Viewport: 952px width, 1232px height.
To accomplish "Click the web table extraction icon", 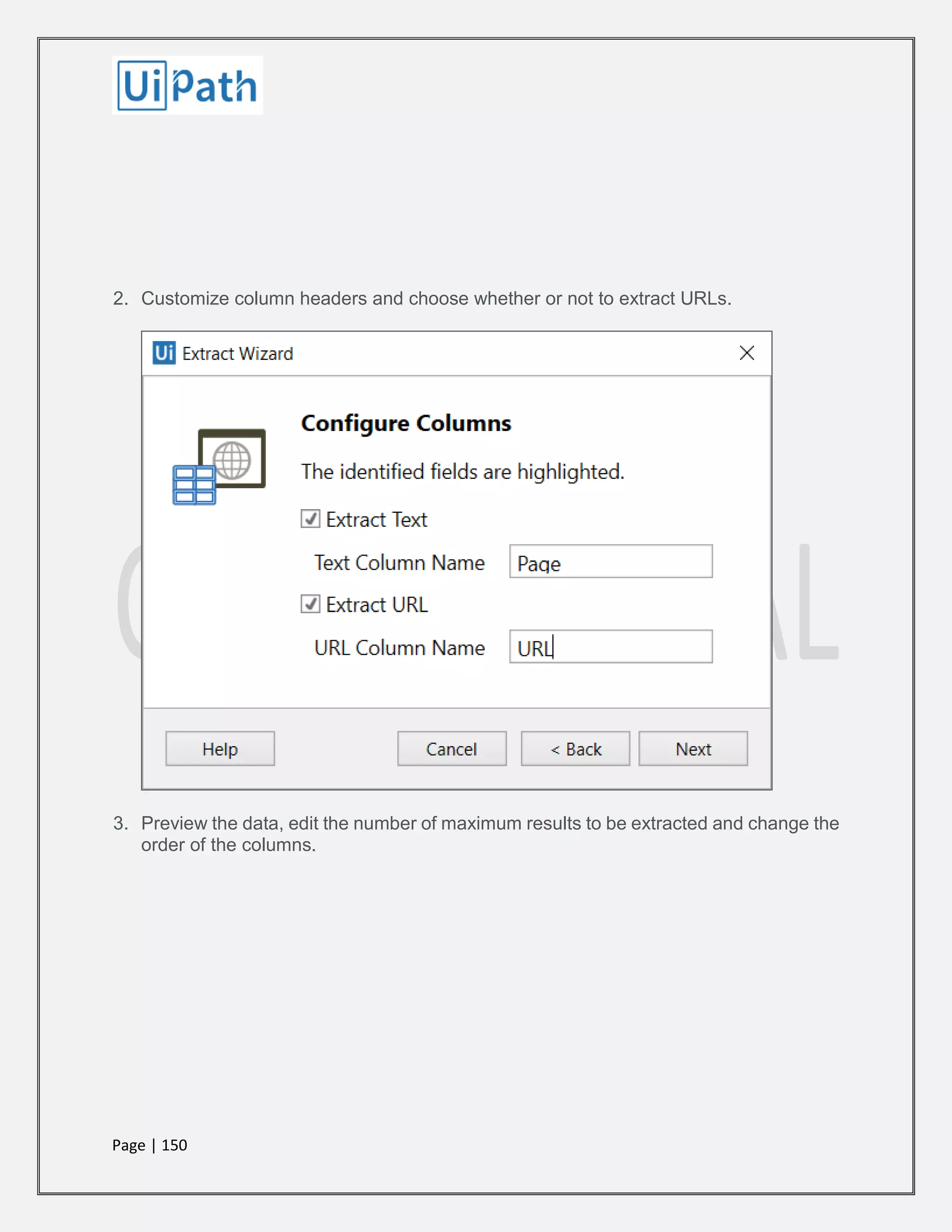I will pos(219,467).
